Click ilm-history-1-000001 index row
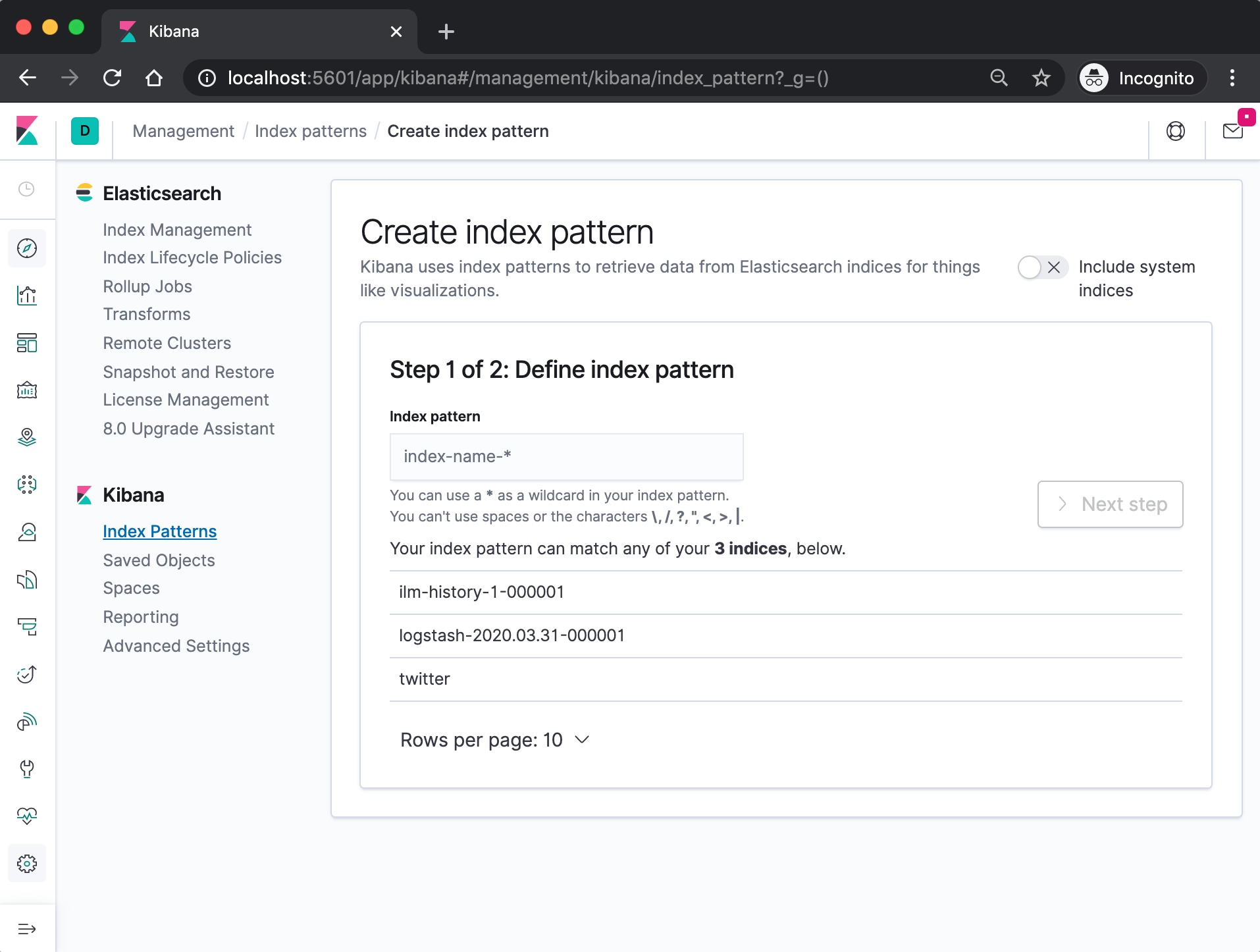Viewport: 1260px width, 952px height. 786,593
